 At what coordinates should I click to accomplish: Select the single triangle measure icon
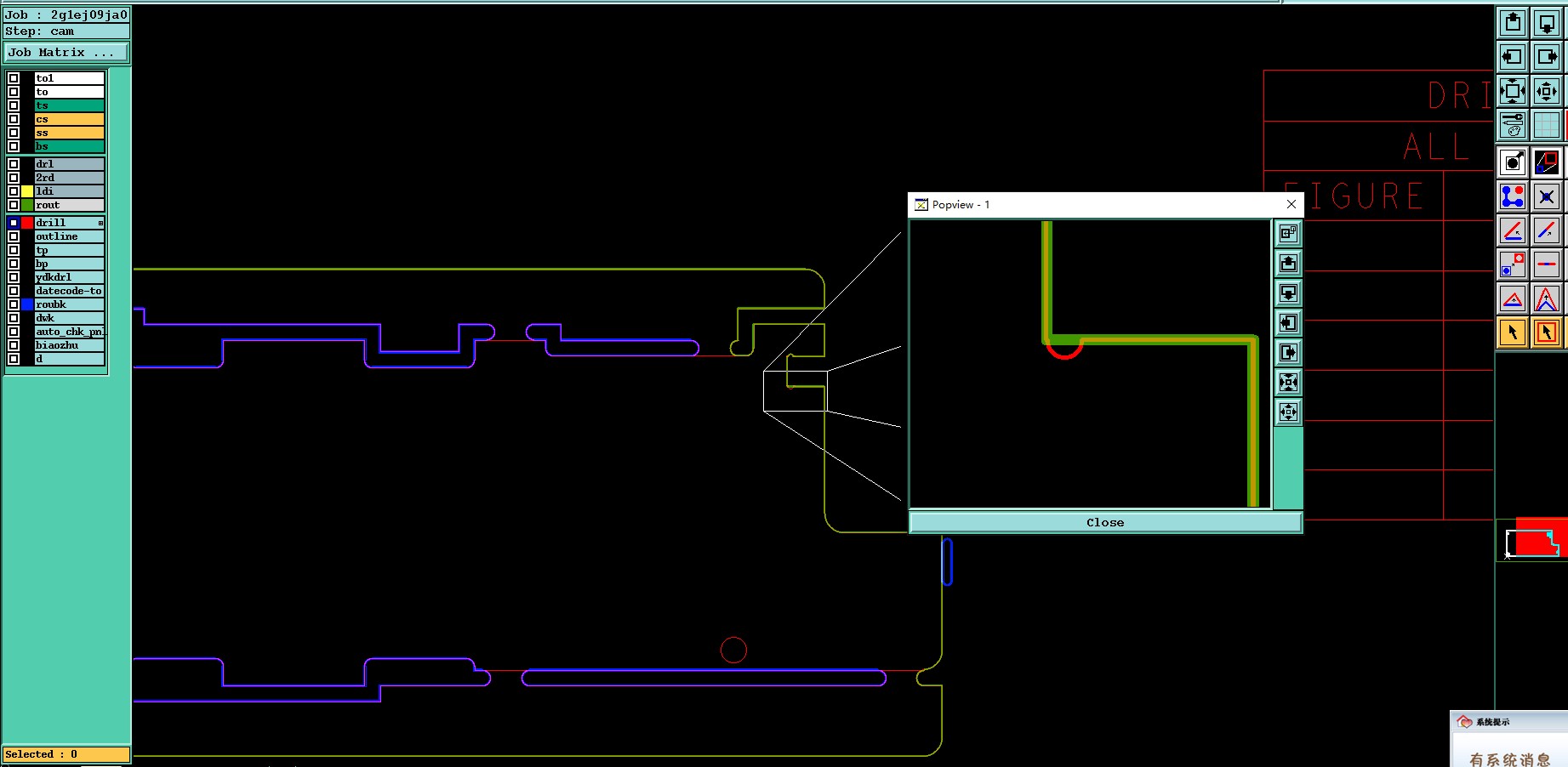1513,298
